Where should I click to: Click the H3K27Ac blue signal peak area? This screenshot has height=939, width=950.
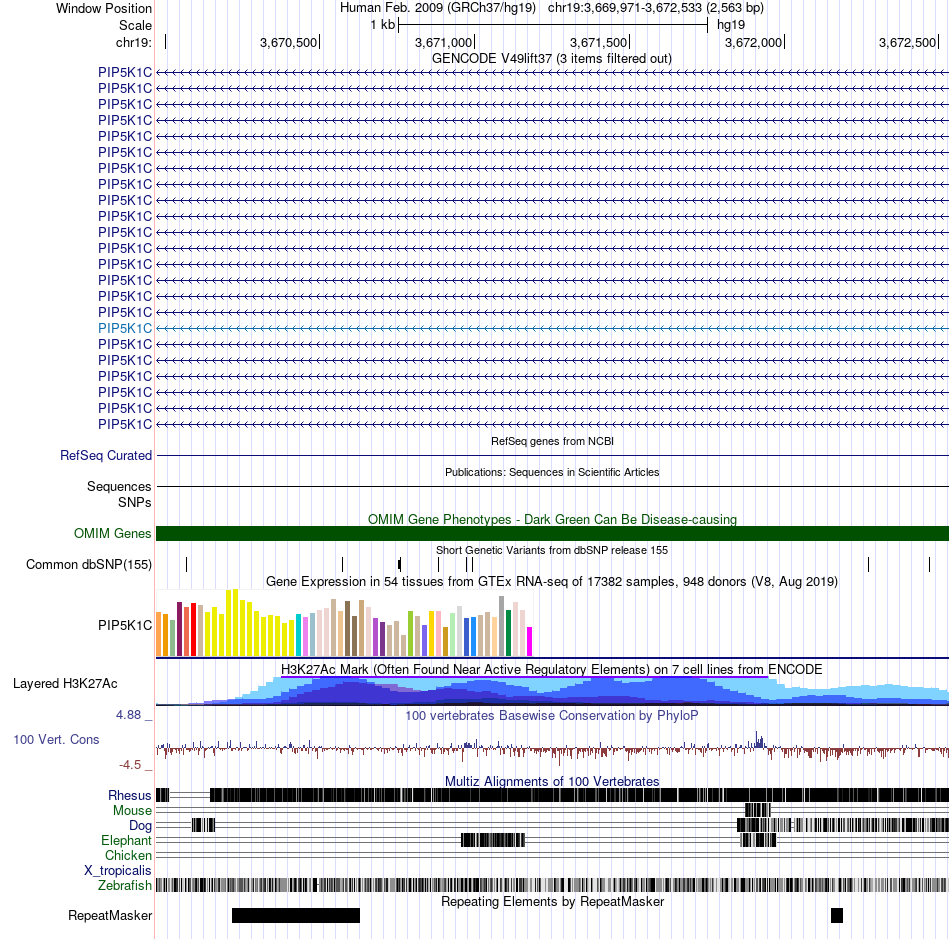(x=553, y=691)
